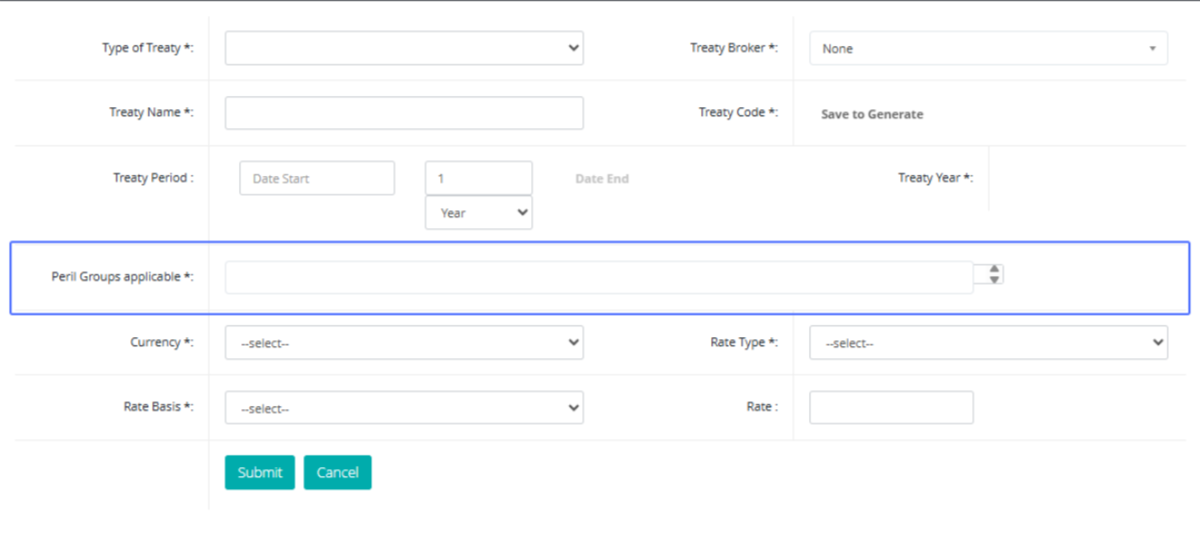Click the Treaty Period label
Screen dimensions: 1200x556
153,178
